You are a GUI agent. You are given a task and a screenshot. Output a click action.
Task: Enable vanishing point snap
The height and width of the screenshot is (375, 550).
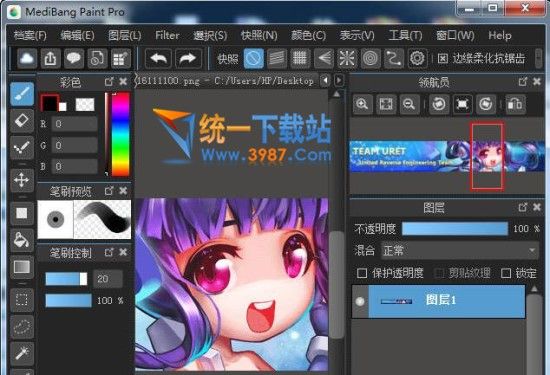(x=323, y=58)
